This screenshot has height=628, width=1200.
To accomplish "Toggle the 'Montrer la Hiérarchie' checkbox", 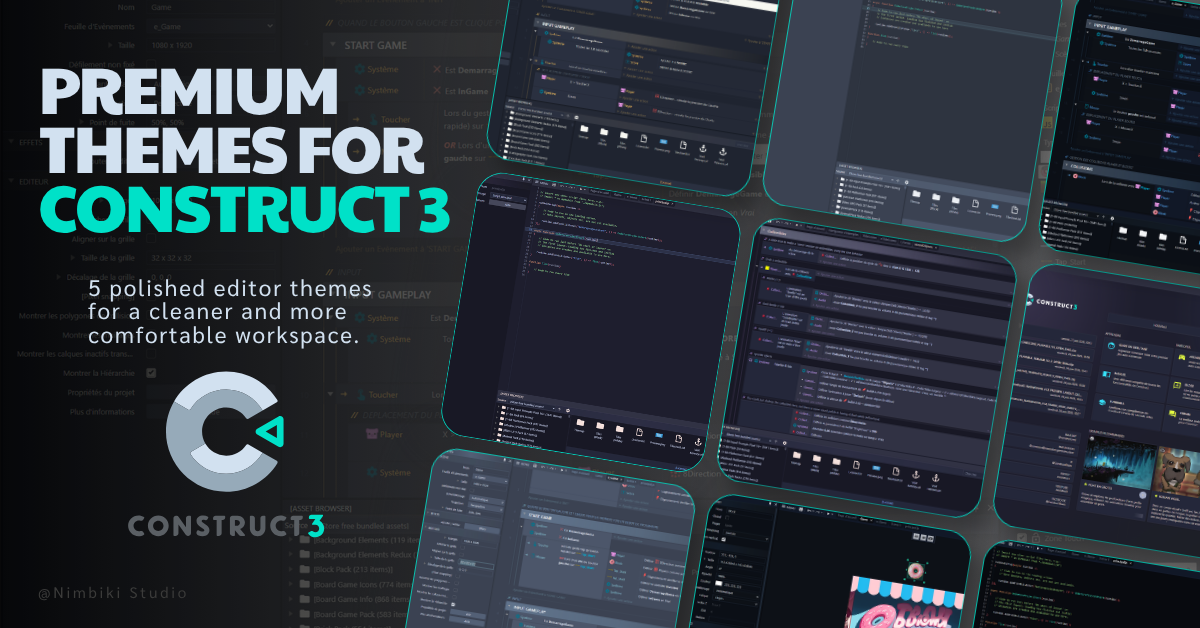I will coord(151,372).
